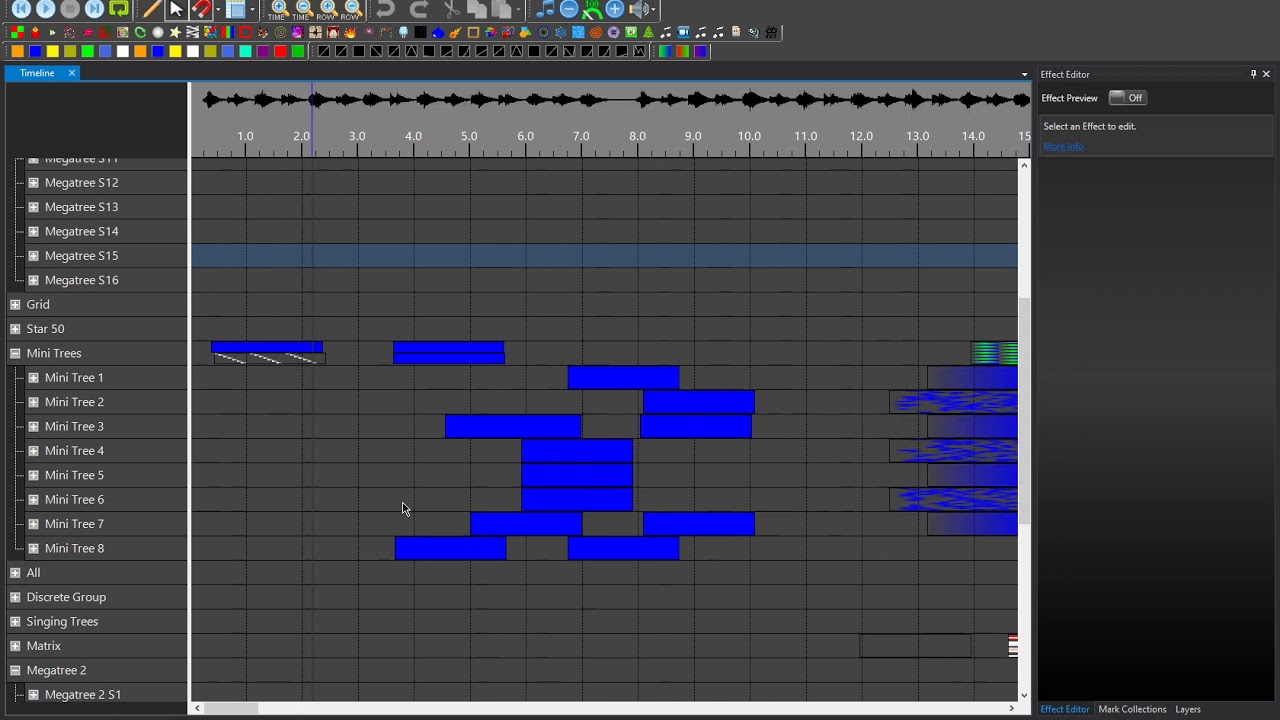Screen dimensions: 1280x720
Task: Click the scissors Cut icon
Action: tap(451, 9)
